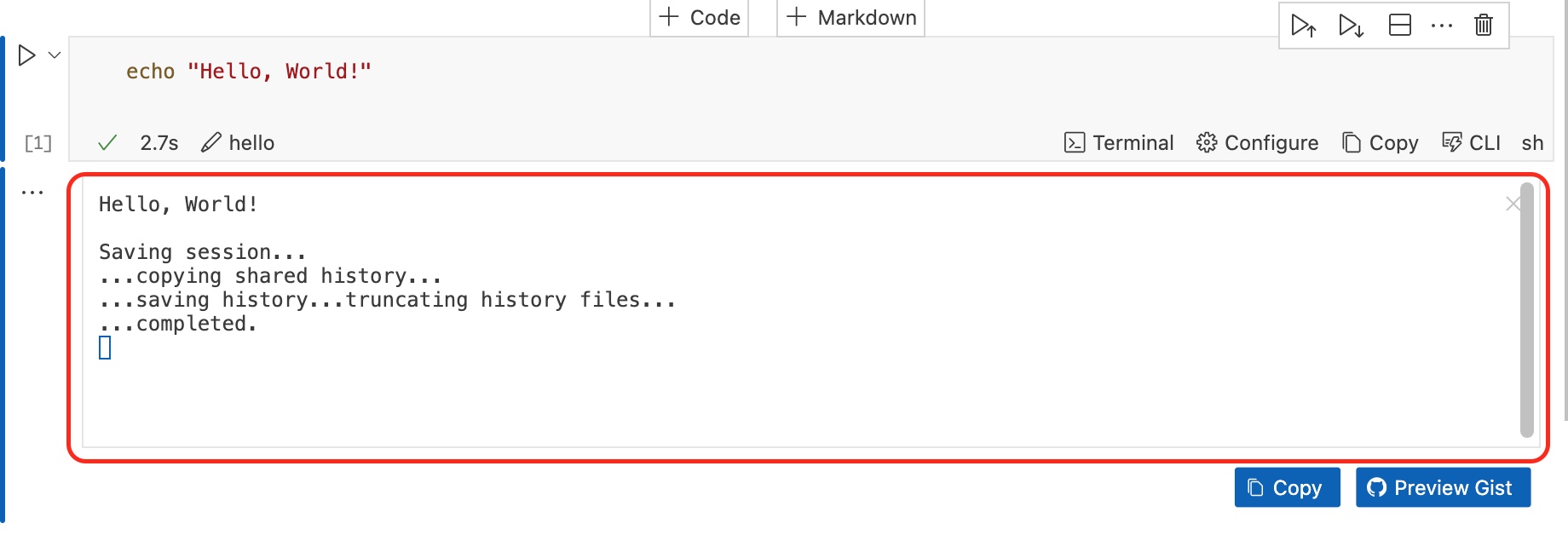Image resolution: width=1568 pixels, height=535 pixels.
Task: Rename the cell via hello pencil label
Action: pos(238,143)
